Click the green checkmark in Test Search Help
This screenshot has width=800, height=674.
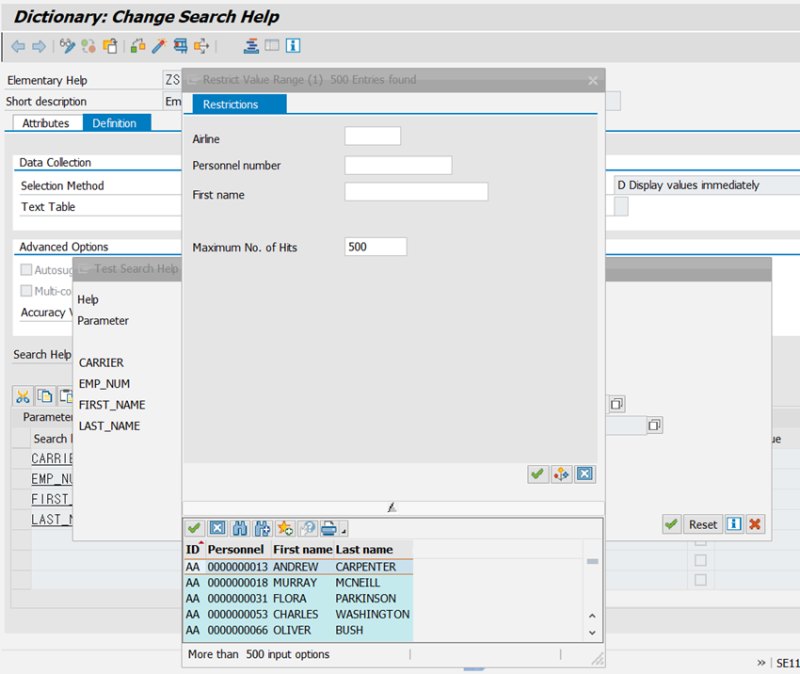[x=671, y=524]
